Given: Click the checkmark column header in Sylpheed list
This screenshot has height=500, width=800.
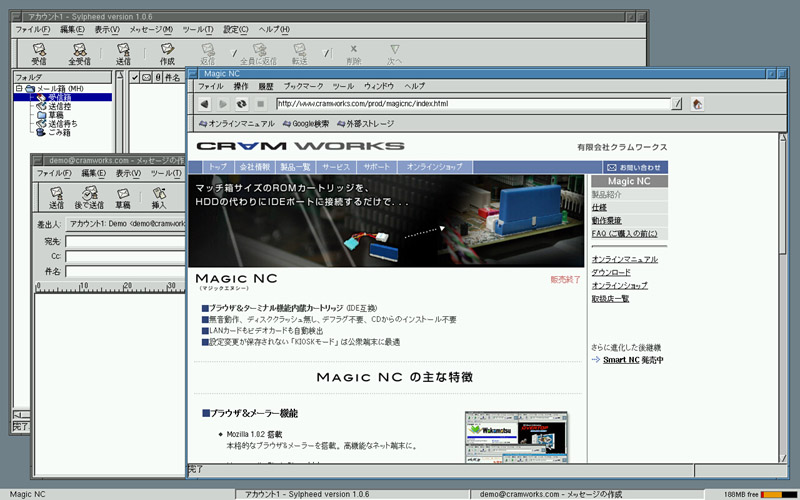Looking at the screenshot, I should click(x=135, y=77).
